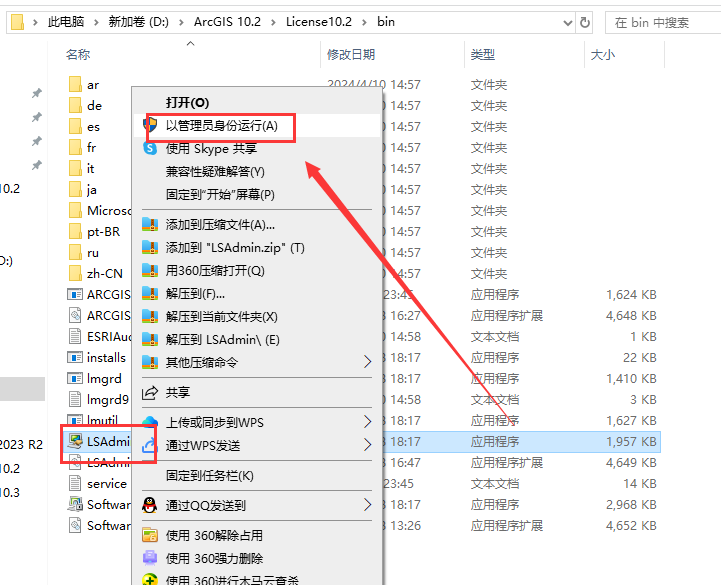Sort by the 大小 column header
Screen dimensions: 721x585
pos(602,54)
